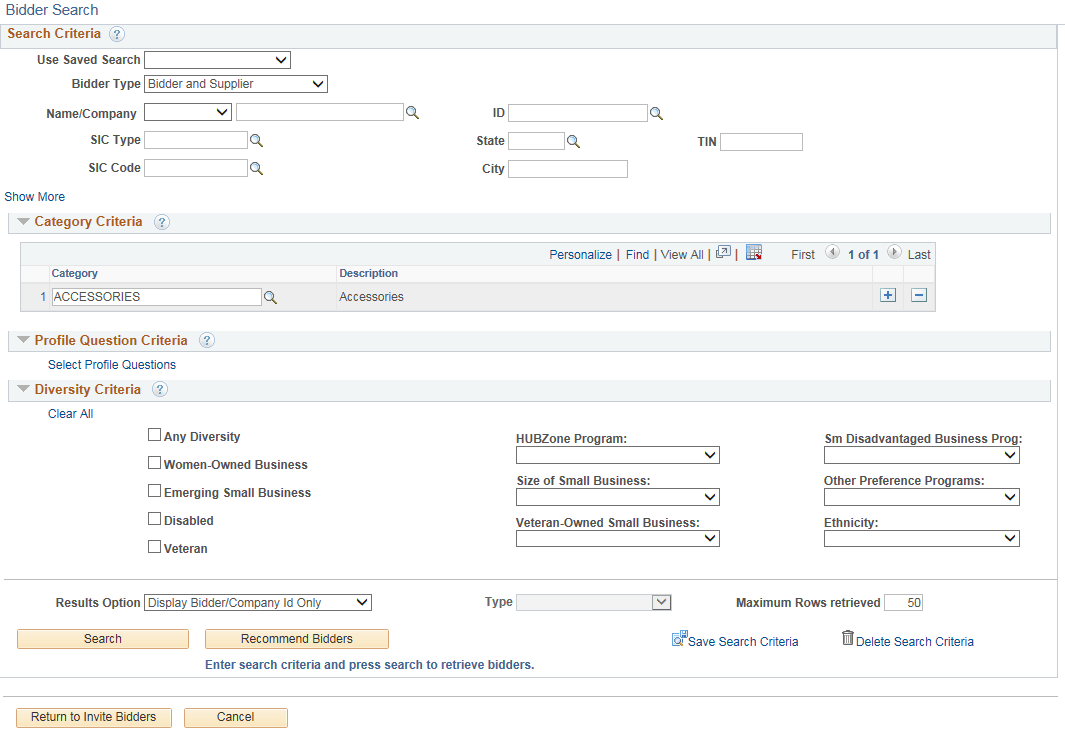Collapse the Diversity Criteria section
Image resolution: width=1065 pixels, height=735 pixels.
pos(23,389)
